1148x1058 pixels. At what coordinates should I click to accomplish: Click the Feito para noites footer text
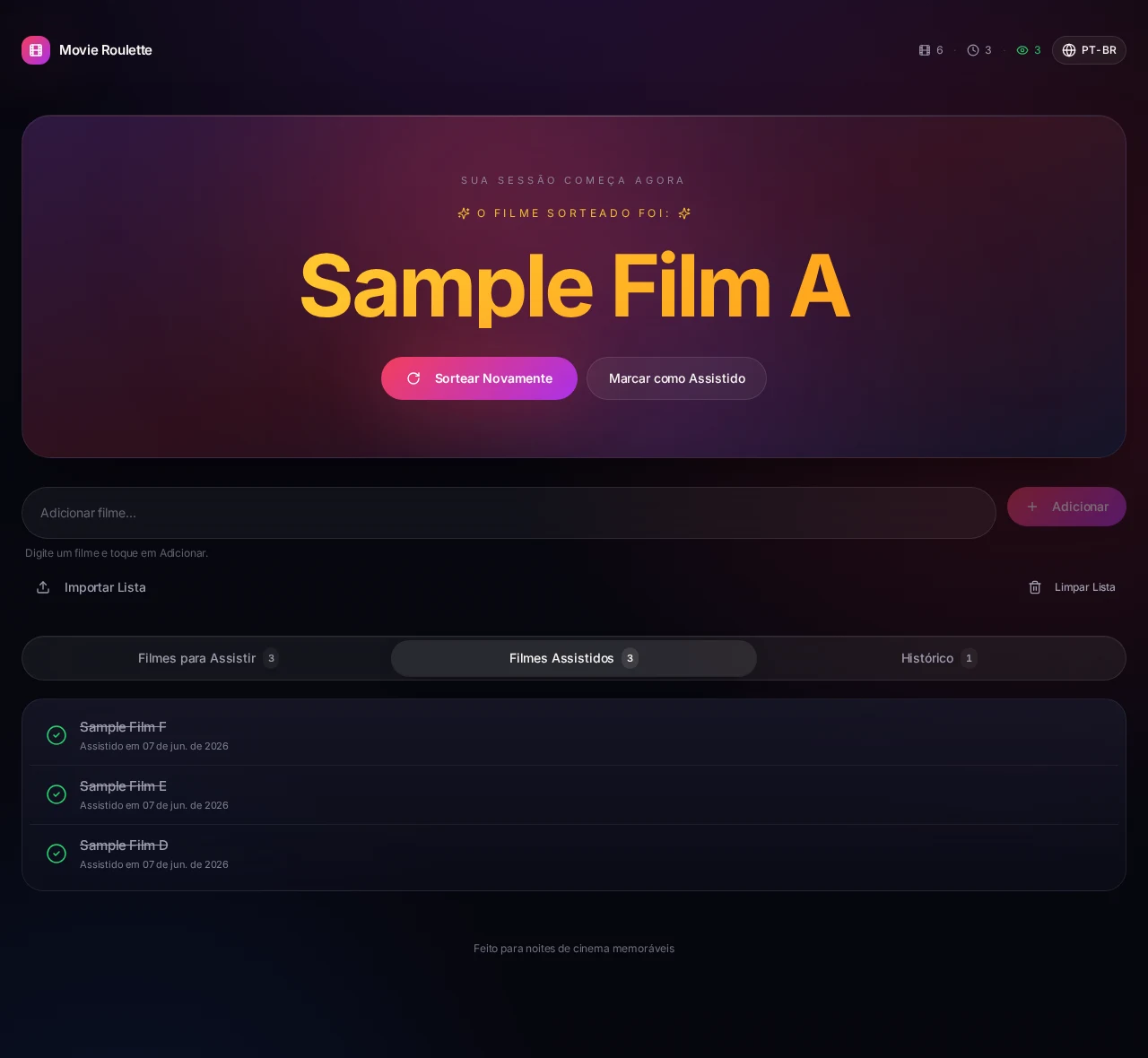[574, 949]
